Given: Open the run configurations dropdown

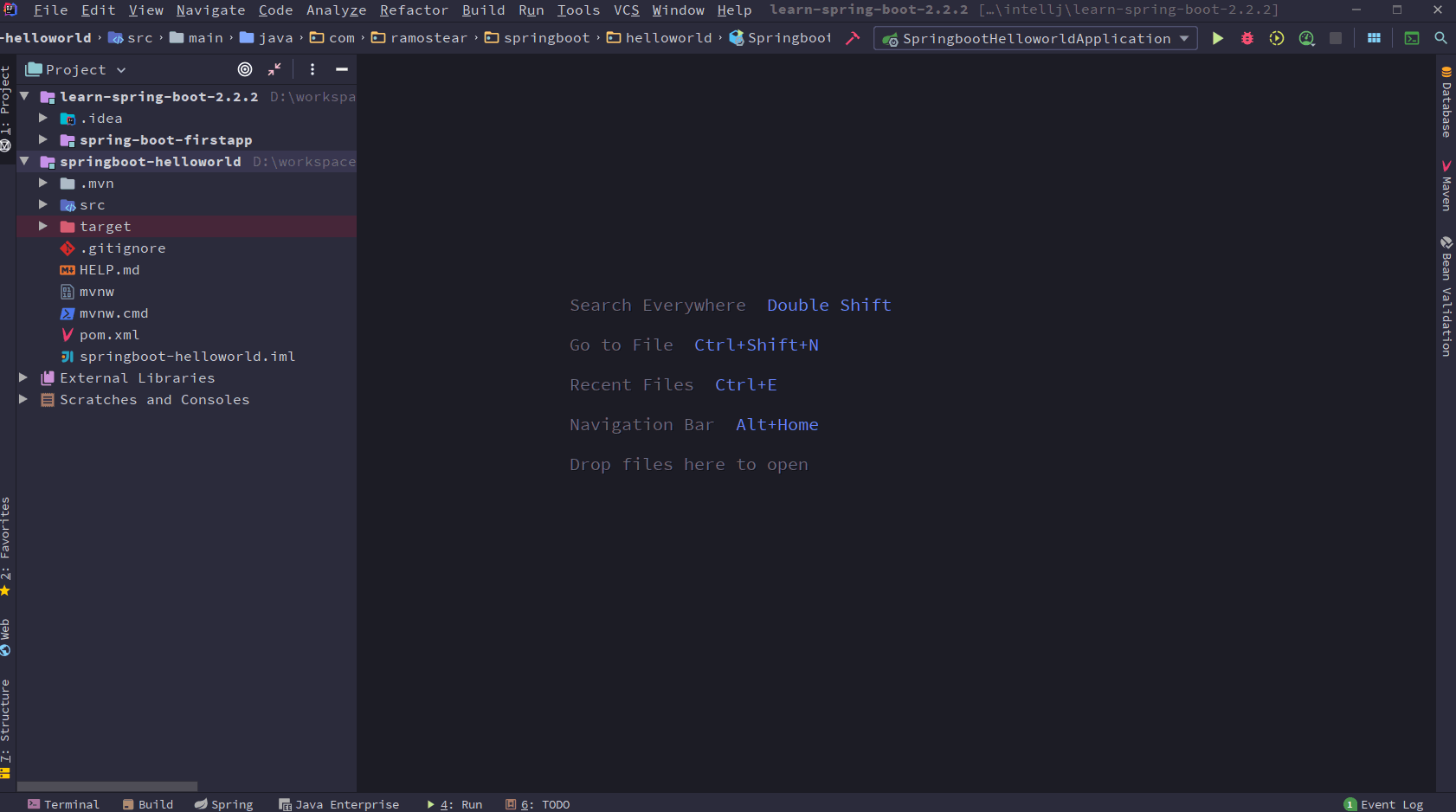Looking at the screenshot, I should pos(1184,38).
